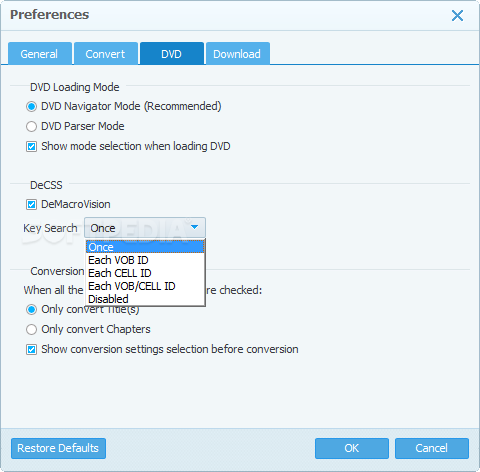Image resolution: width=480 pixels, height=472 pixels.
Task: Select Only convert Title(s) radio button
Action: click(x=31, y=310)
